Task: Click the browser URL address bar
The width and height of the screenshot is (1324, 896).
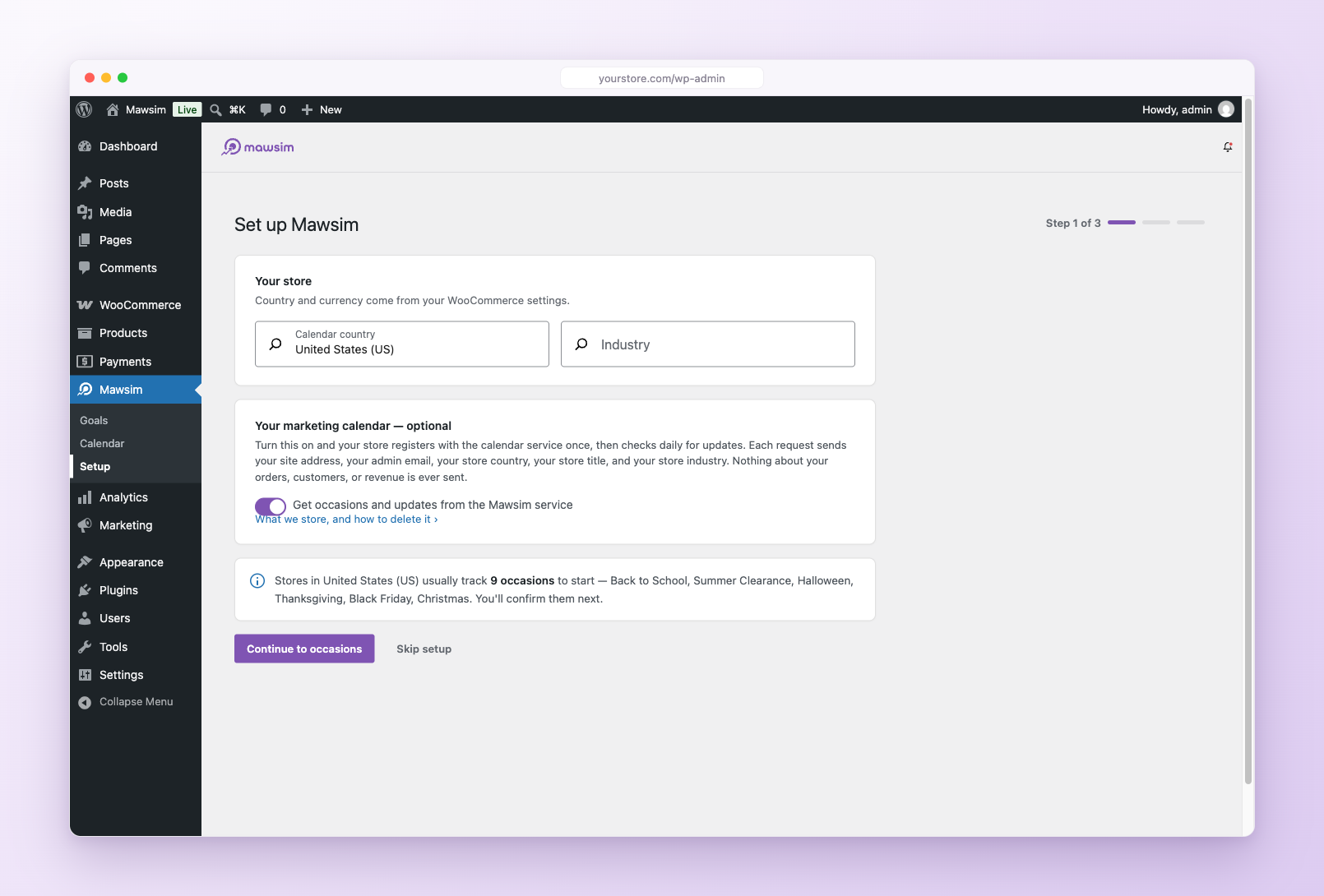Action: 662,78
